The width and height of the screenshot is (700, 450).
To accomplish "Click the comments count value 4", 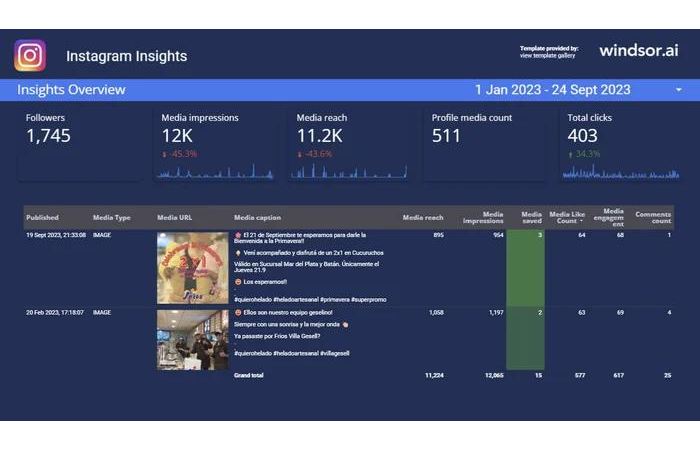I will [x=669, y=312].
